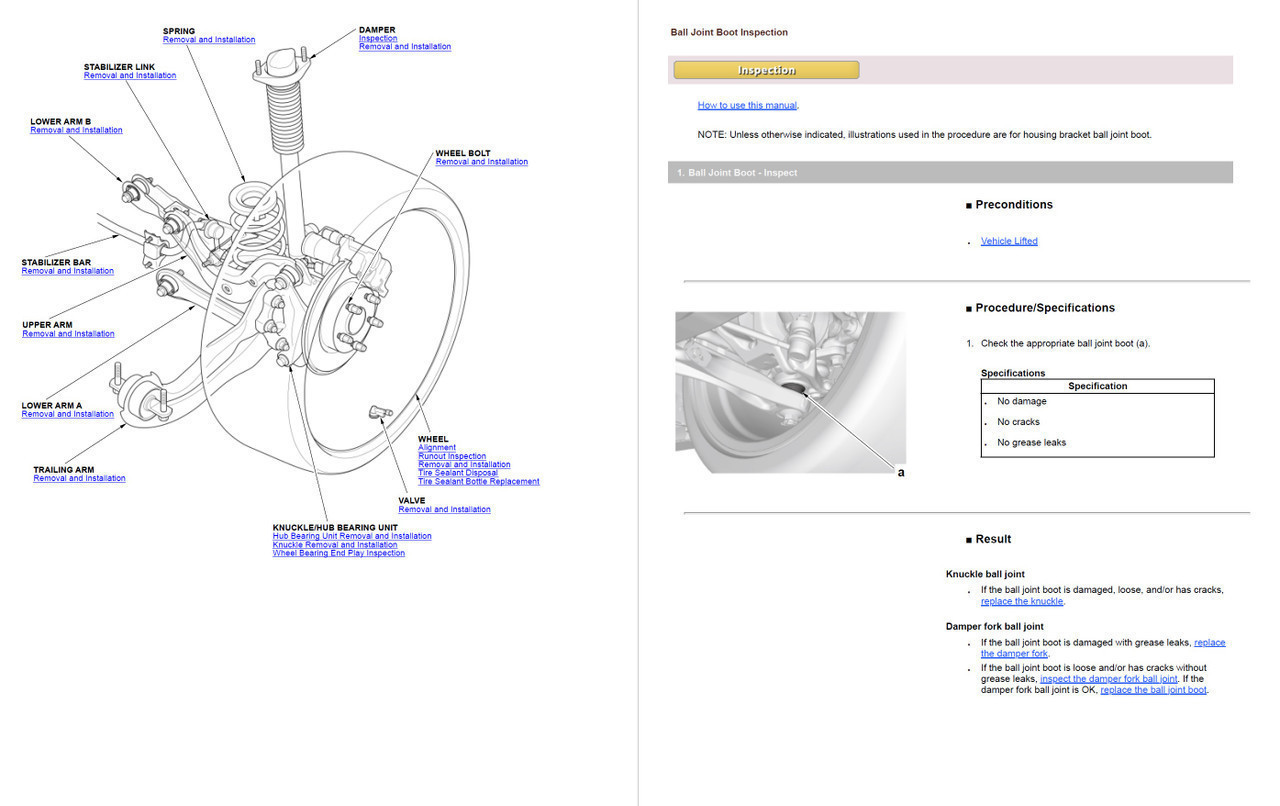1280x806 pixels.
Task: Click the KNUCKLE/HUB BEARING UNIT label
Action: pyautogui.click(x=335, y=528)
